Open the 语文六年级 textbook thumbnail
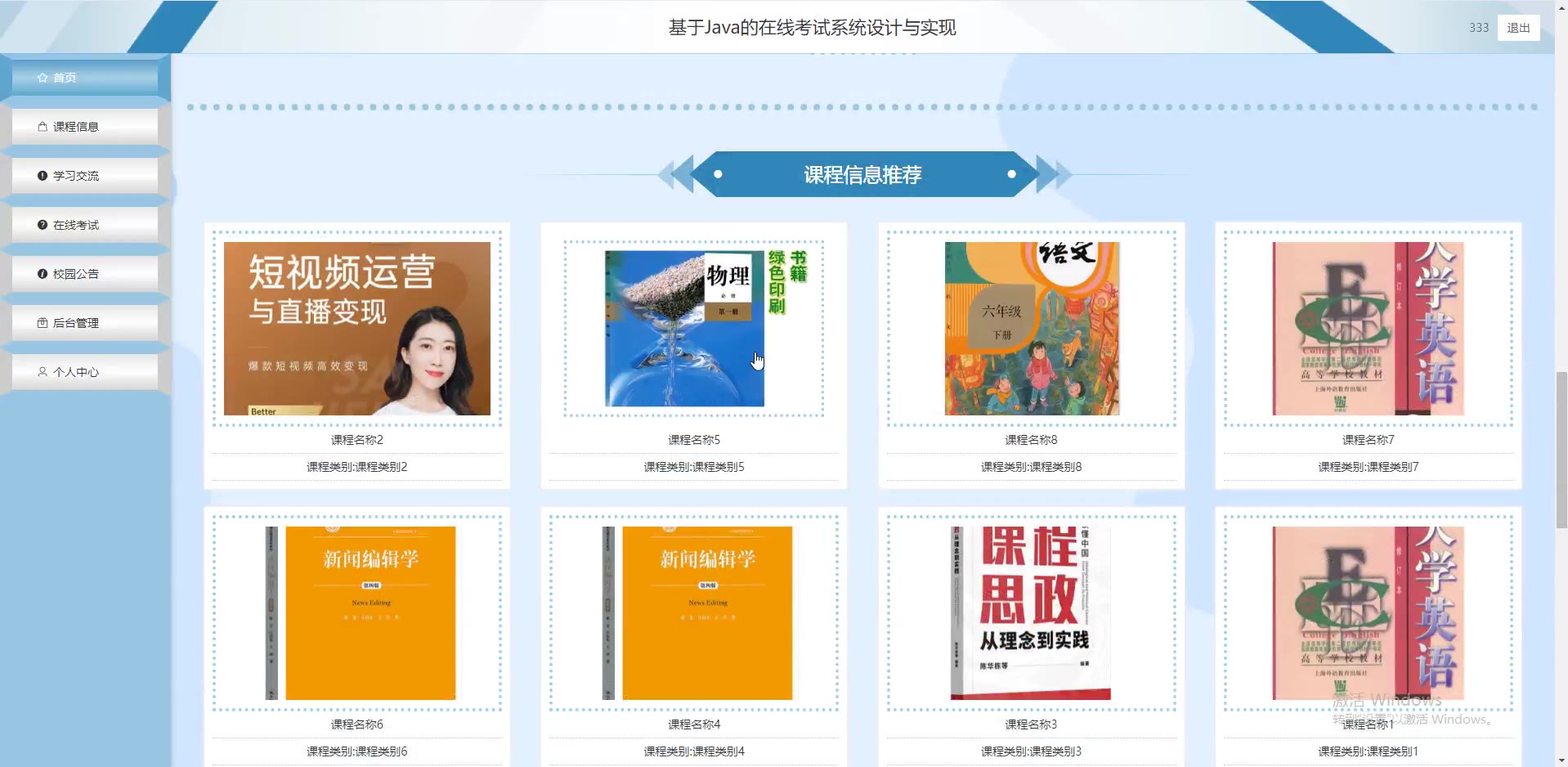 pyautogui.click(x=1032, y=329)
